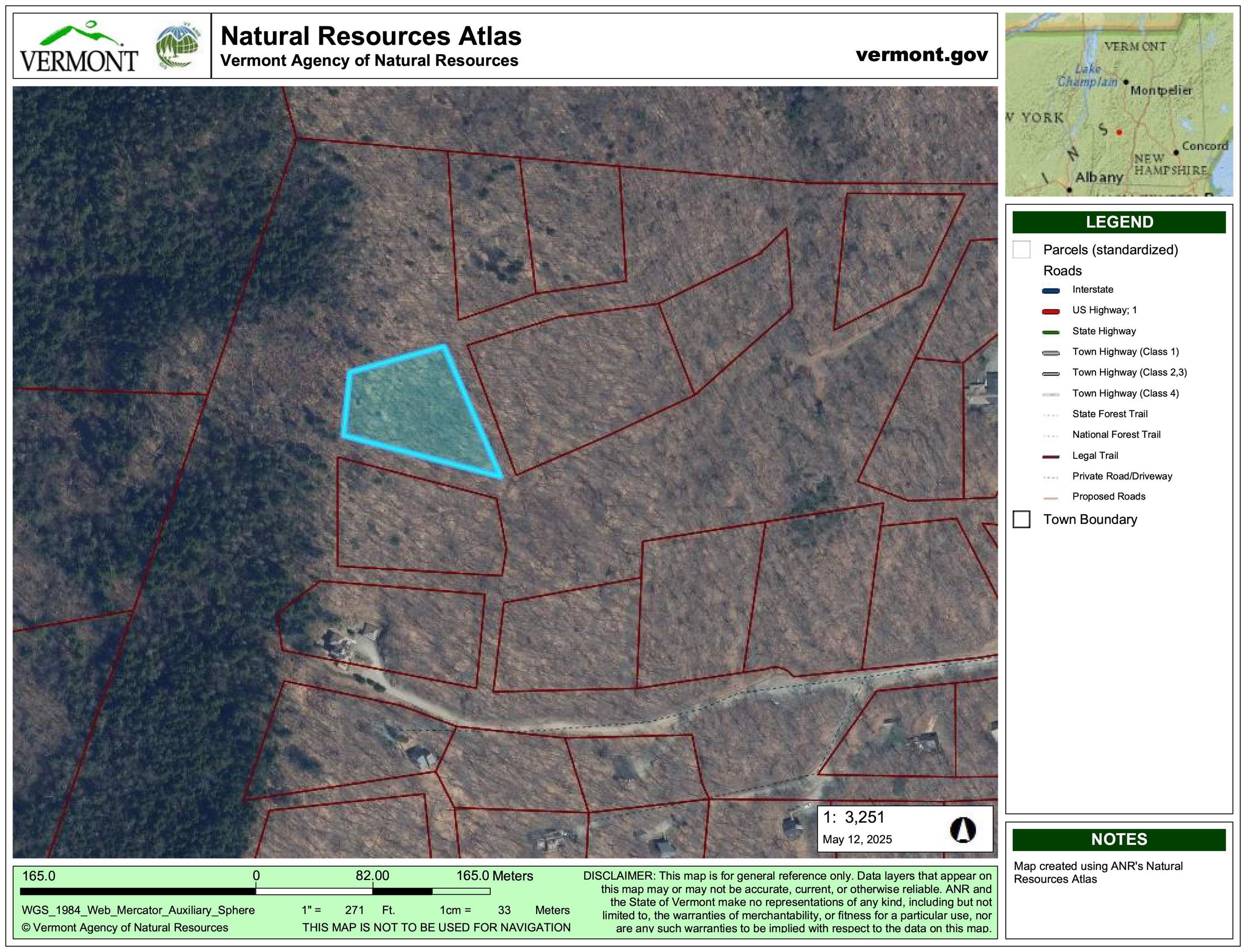Click the Legal Trail legend symbol
This screenshot has width=1246, height=952.
tap(1052, 455)
